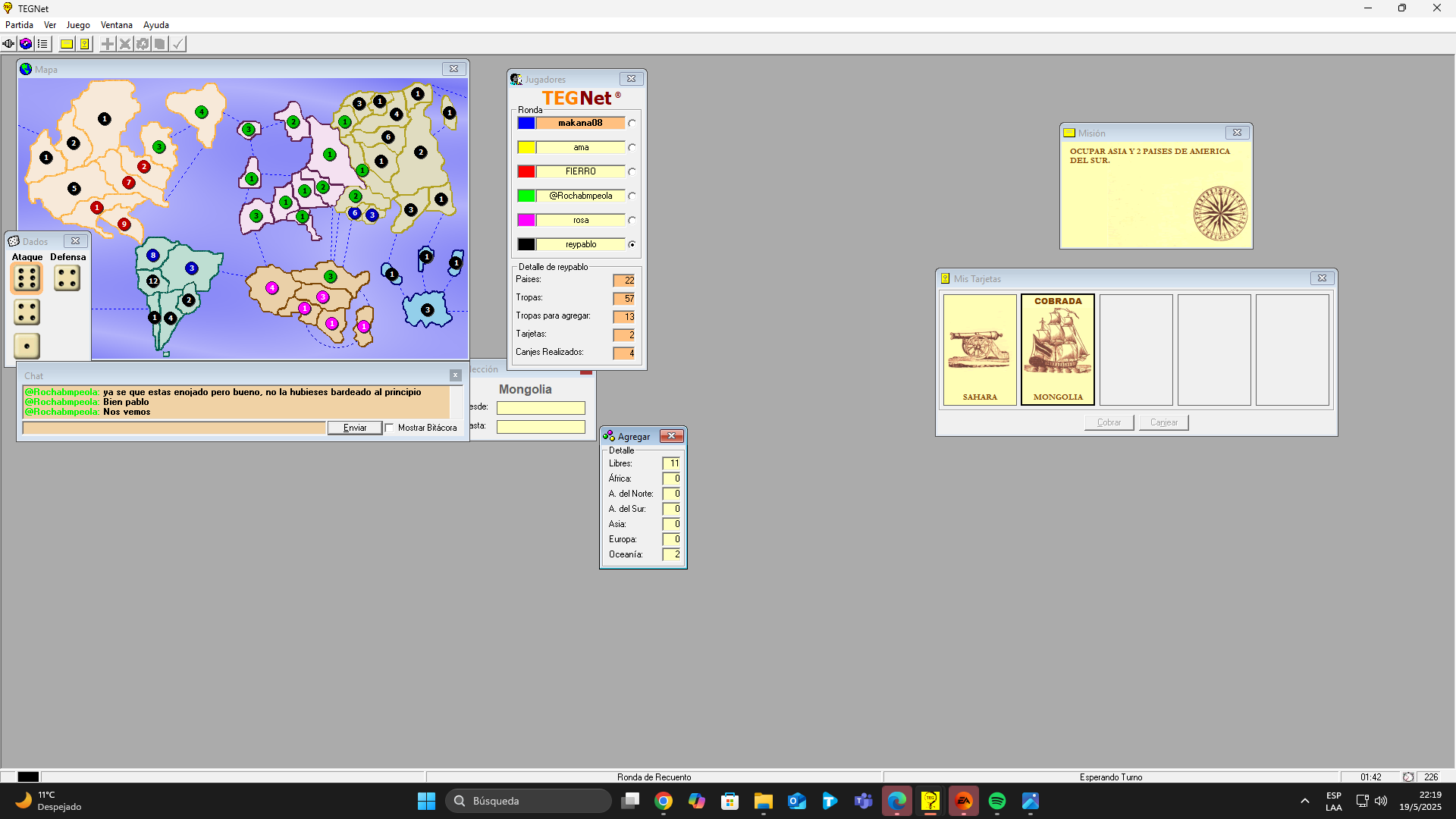Click the chat message input field
Viewport: 1456px width, 819px height.
tap(174, 428)
